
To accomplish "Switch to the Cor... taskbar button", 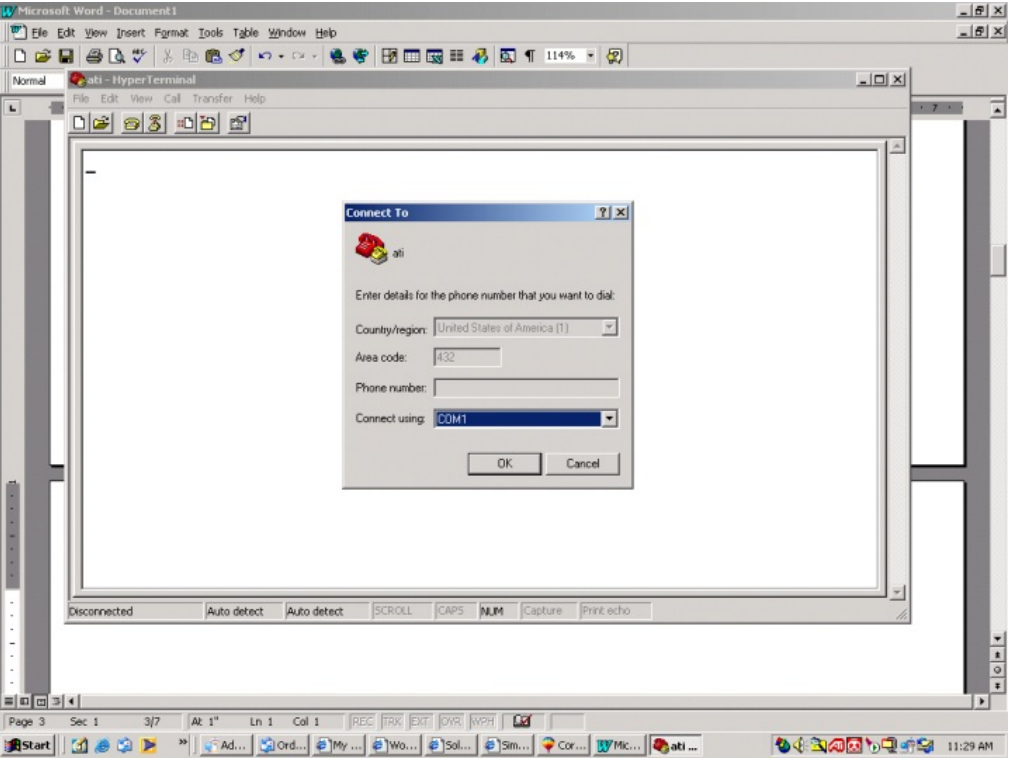I will pos(563,745).
